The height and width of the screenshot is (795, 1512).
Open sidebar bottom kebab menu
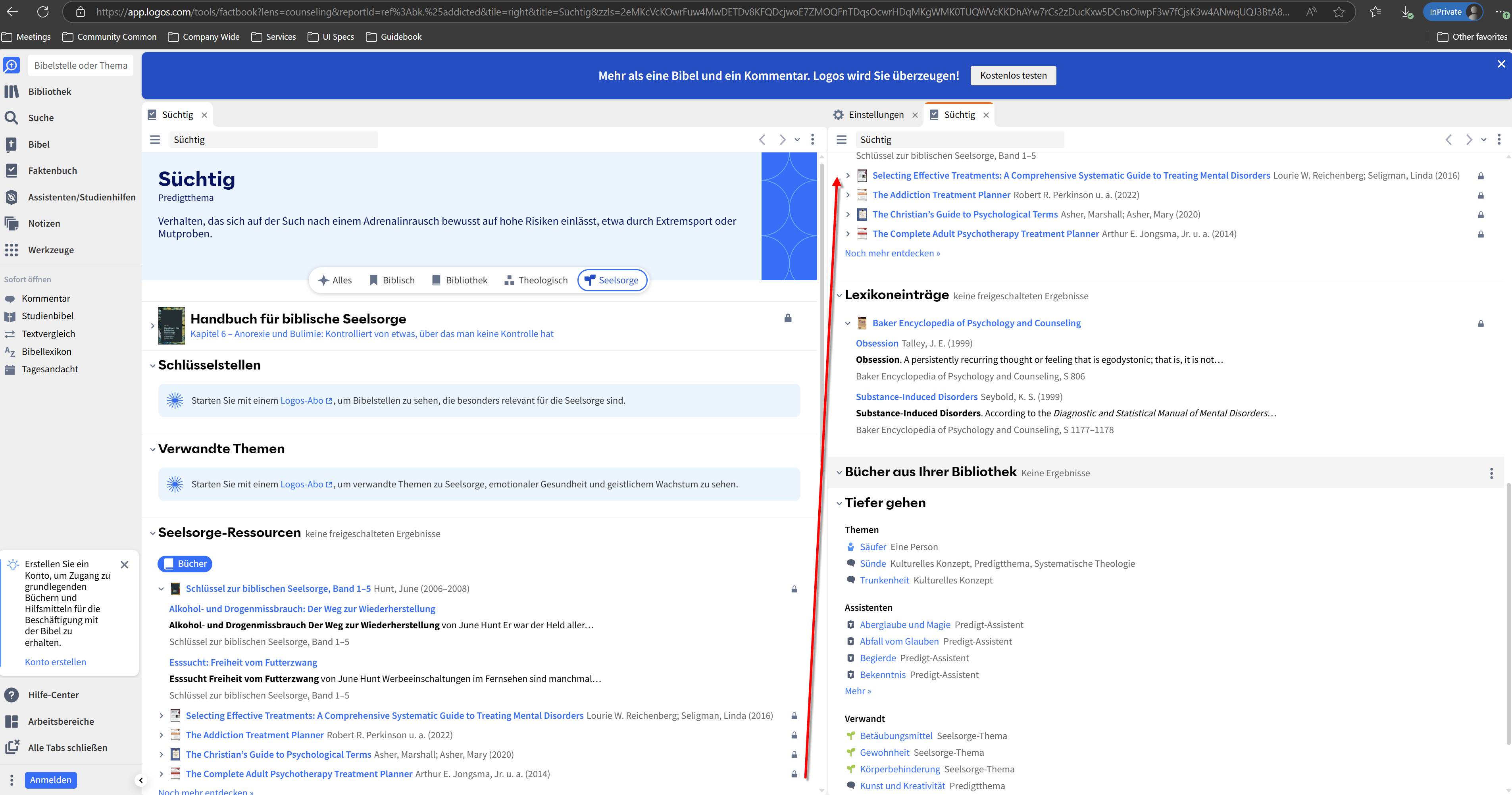[11, 780]
